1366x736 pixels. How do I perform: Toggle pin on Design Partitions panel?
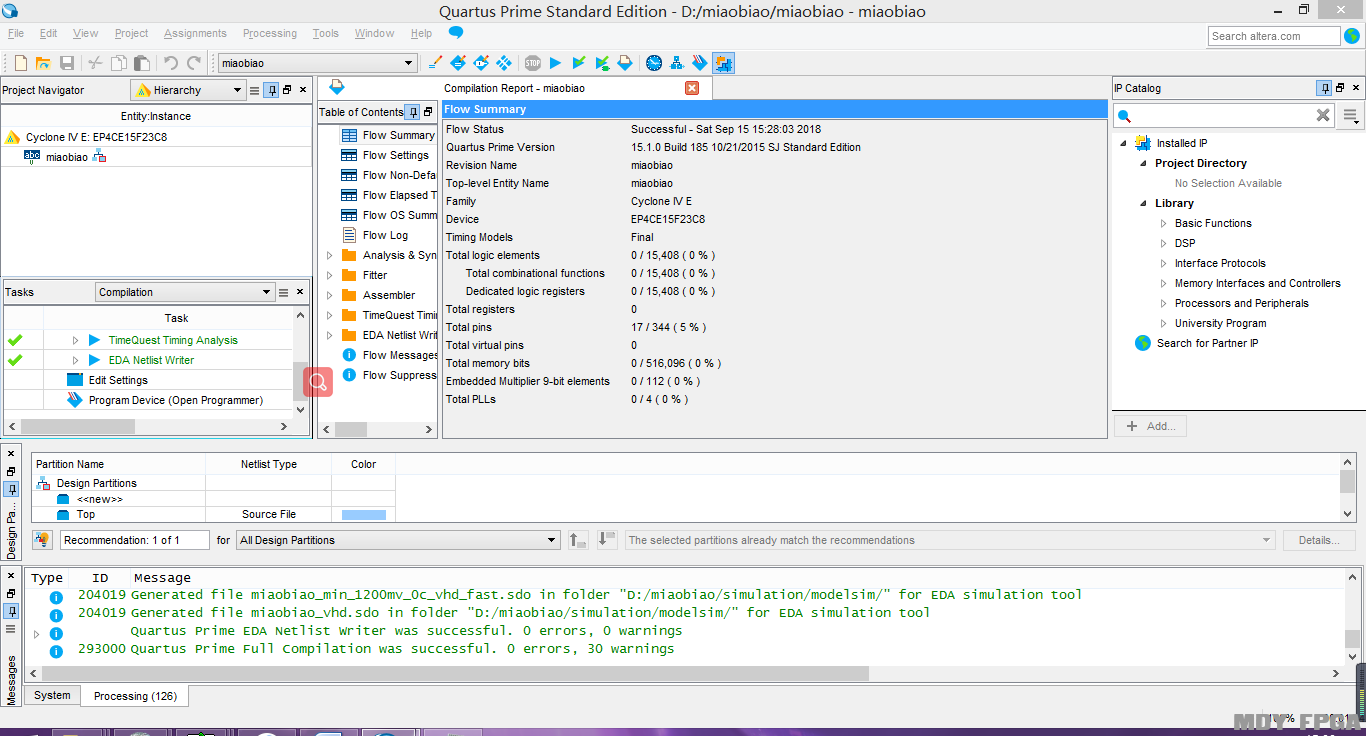[x=11, y=489]
